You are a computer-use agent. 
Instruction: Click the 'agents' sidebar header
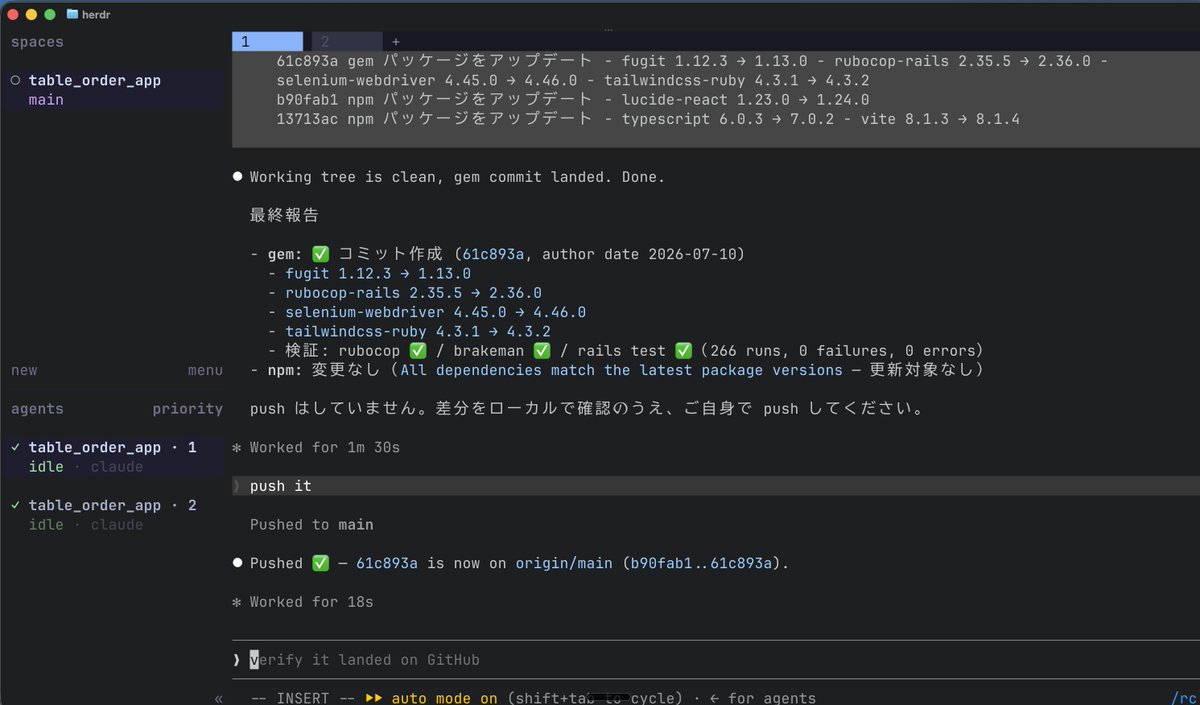click(37, 408)
